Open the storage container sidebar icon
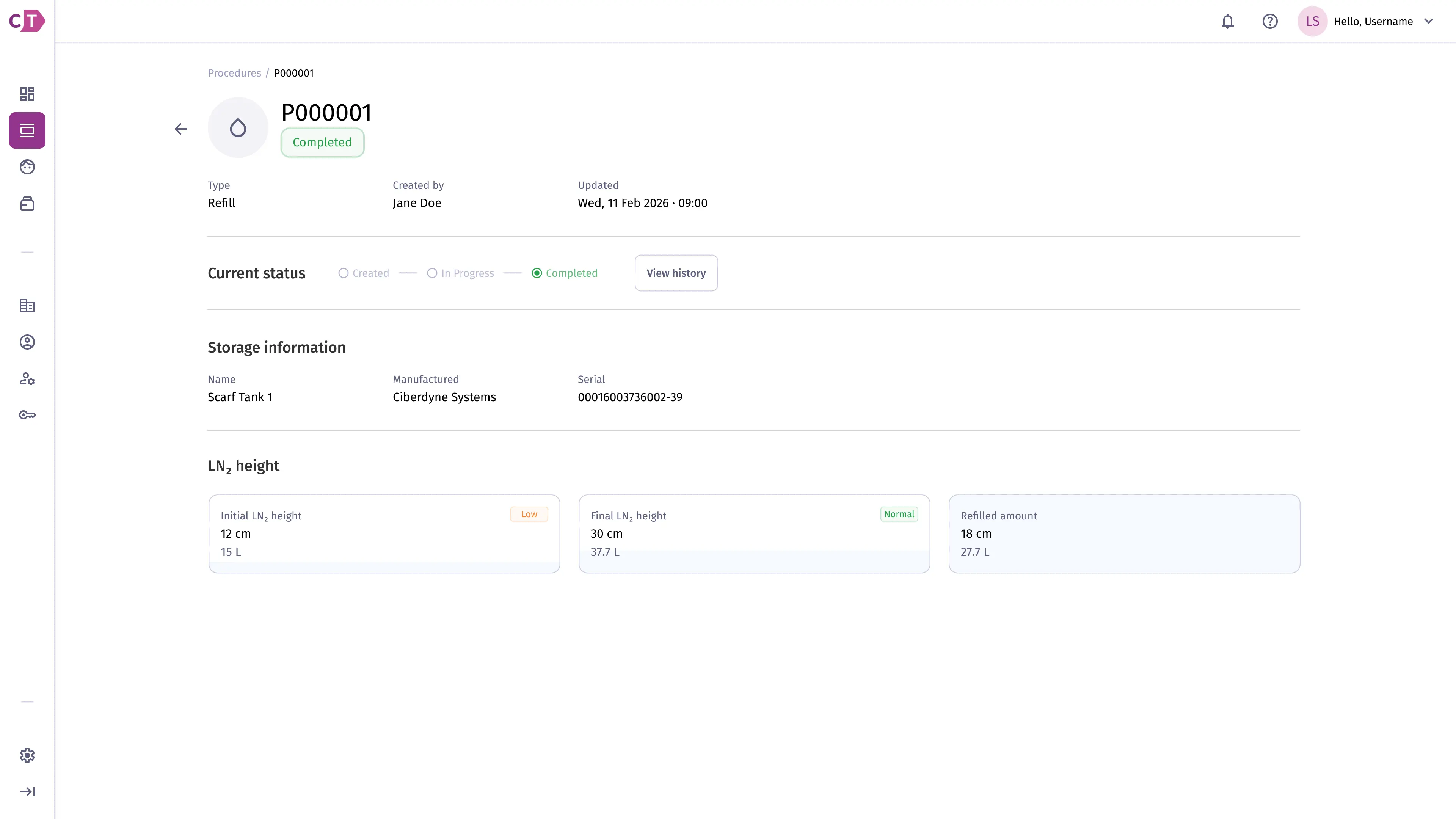Screen dimensions: 1456x819 pos(27,204)
